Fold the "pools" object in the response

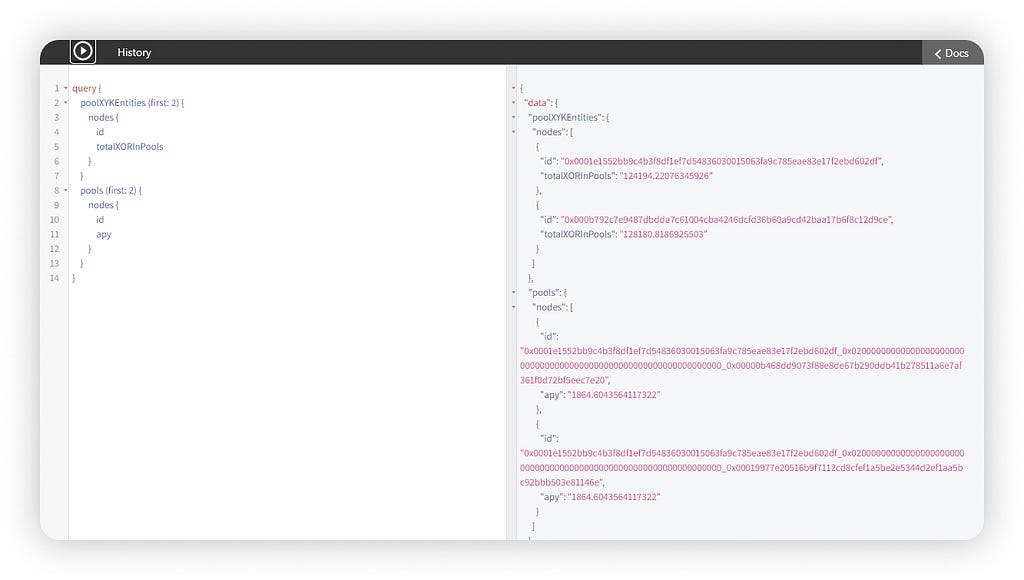(513, 293)
